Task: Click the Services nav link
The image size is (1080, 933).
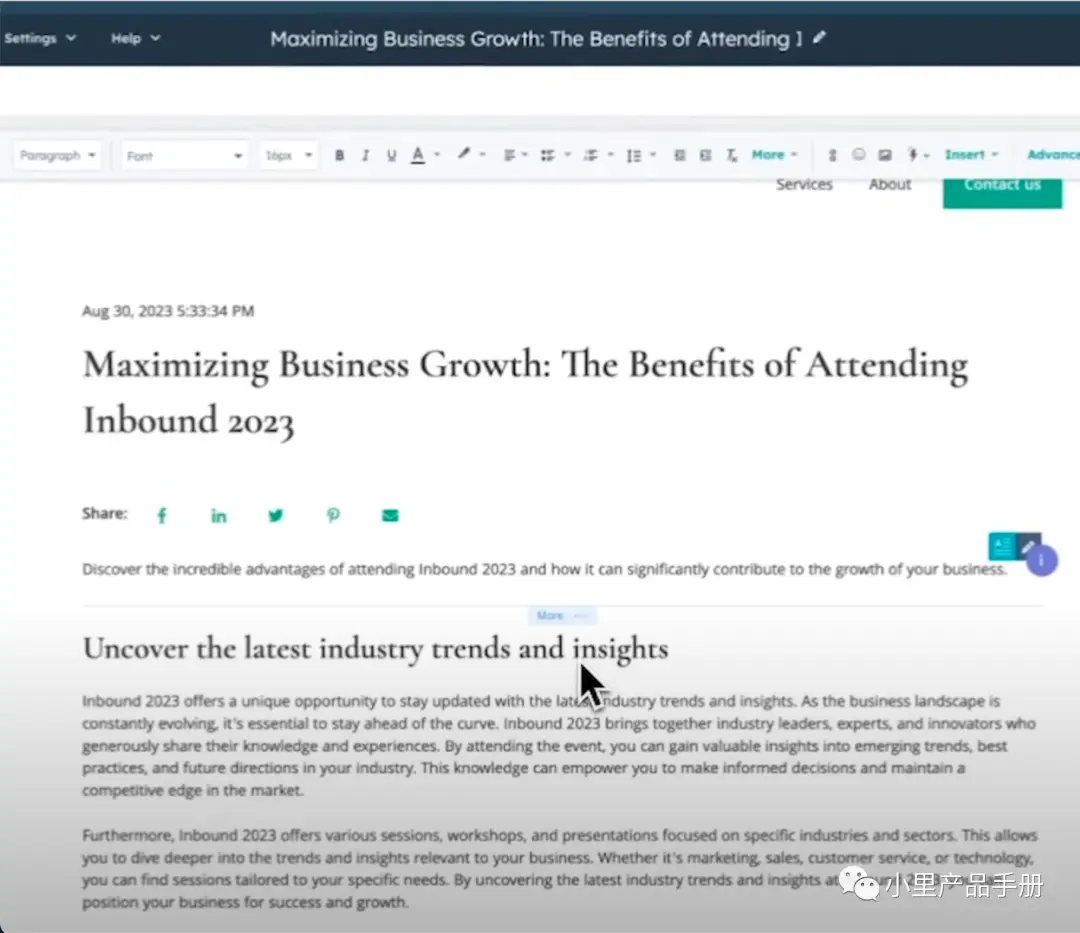Action: (804, 185)
